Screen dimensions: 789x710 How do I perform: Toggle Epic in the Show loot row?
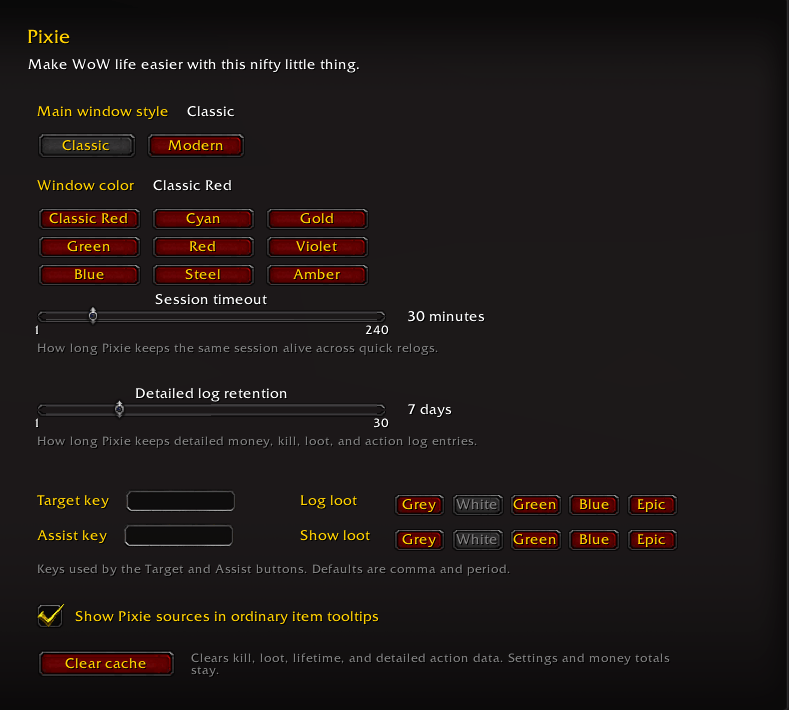coord(652,540)
